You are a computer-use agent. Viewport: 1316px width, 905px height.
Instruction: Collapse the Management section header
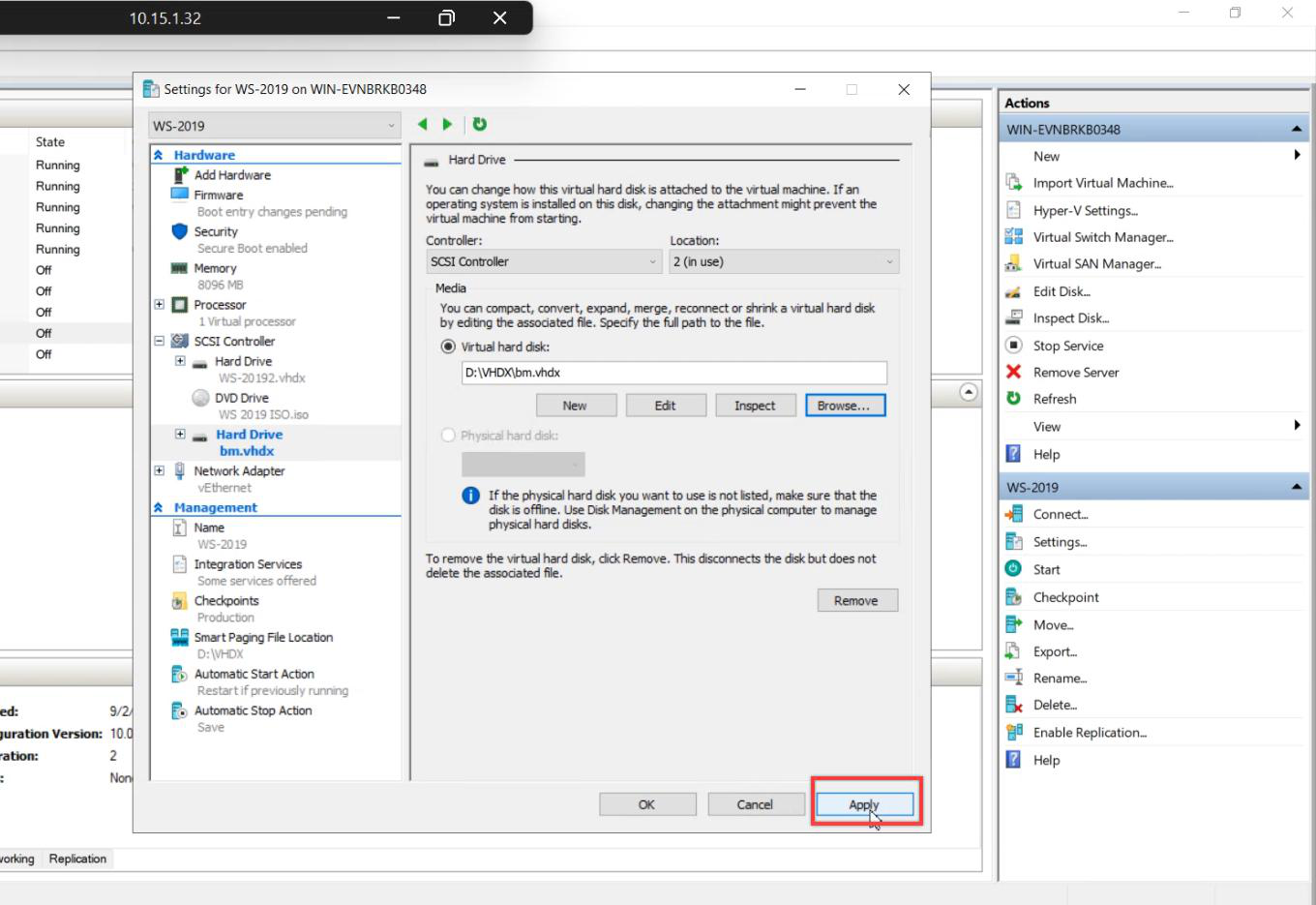159,507
